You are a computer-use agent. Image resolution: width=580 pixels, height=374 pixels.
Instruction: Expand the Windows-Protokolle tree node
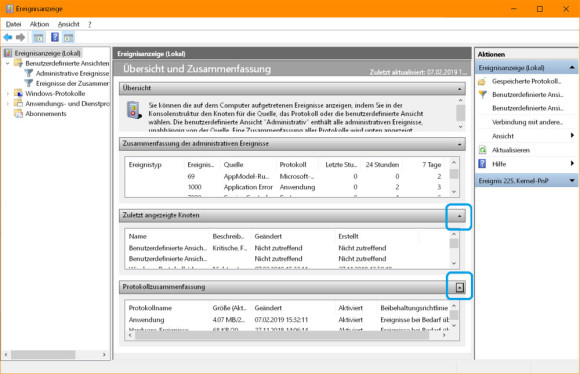[8, 94]
